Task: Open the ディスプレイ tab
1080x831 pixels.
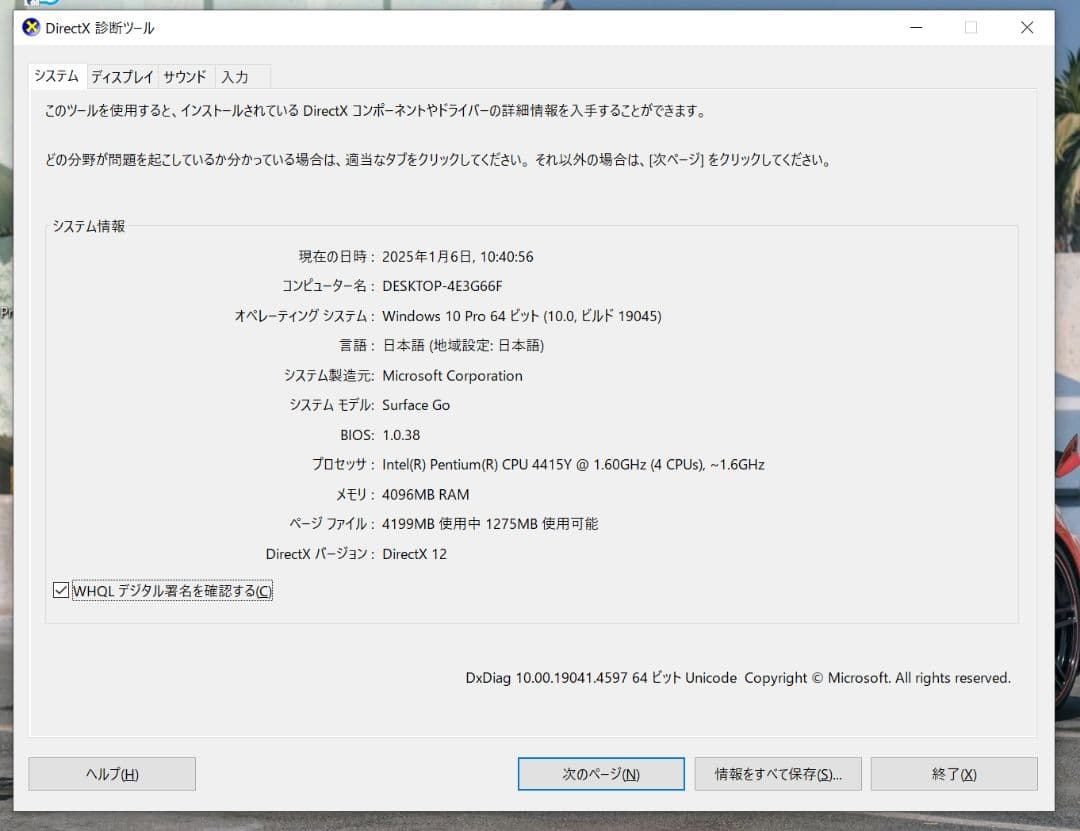Action: [122, 77]
